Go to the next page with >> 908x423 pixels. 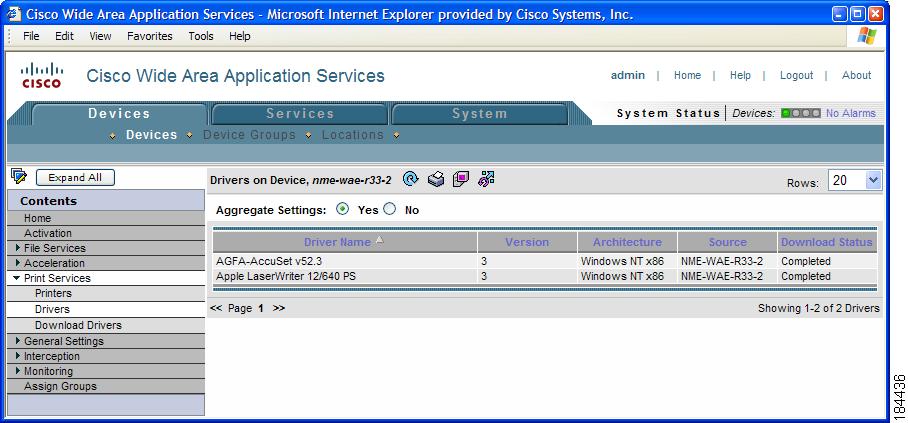tap(279, 308)
